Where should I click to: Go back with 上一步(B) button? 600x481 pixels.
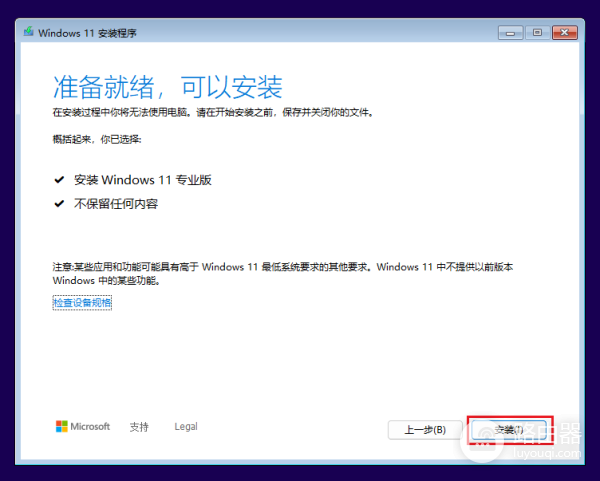pos(425,430)
